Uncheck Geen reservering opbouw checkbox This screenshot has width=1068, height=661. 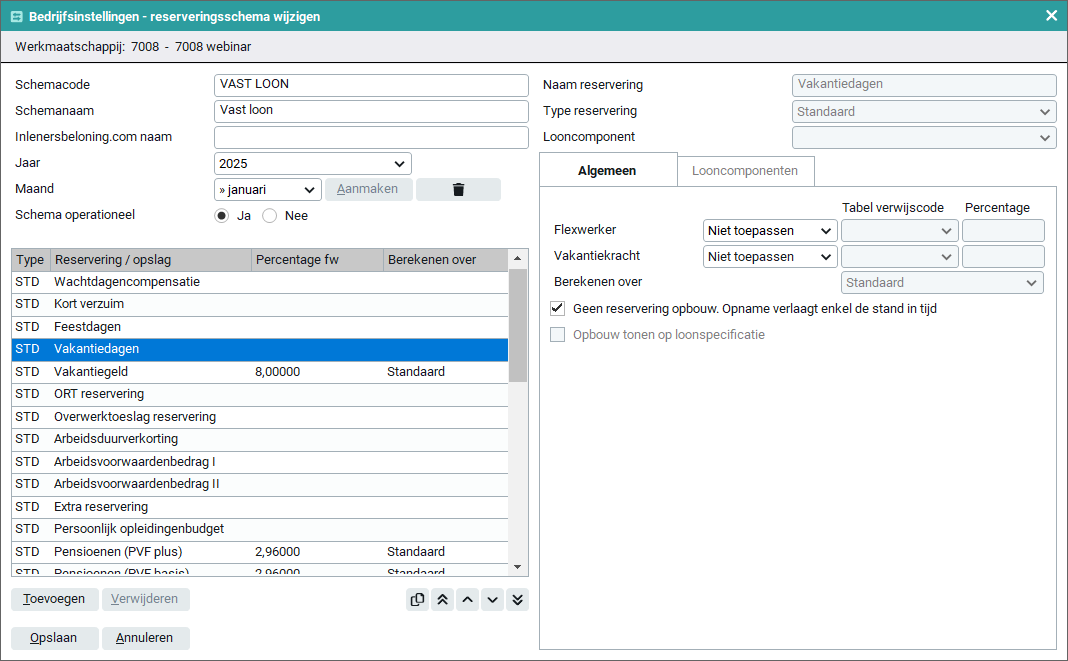pos(558,309)
